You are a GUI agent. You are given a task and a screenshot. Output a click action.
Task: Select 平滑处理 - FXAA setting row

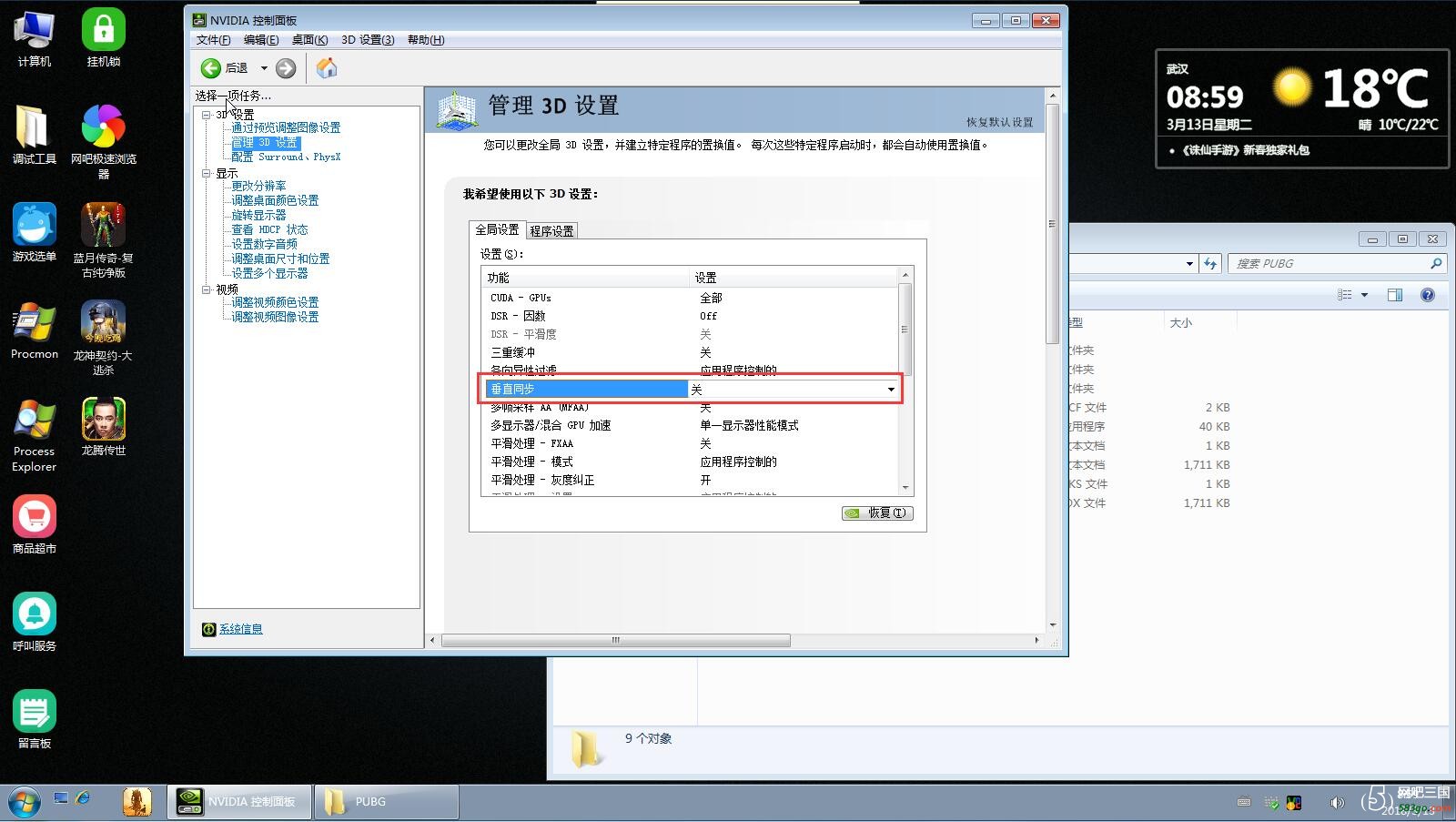coord(690,443)
